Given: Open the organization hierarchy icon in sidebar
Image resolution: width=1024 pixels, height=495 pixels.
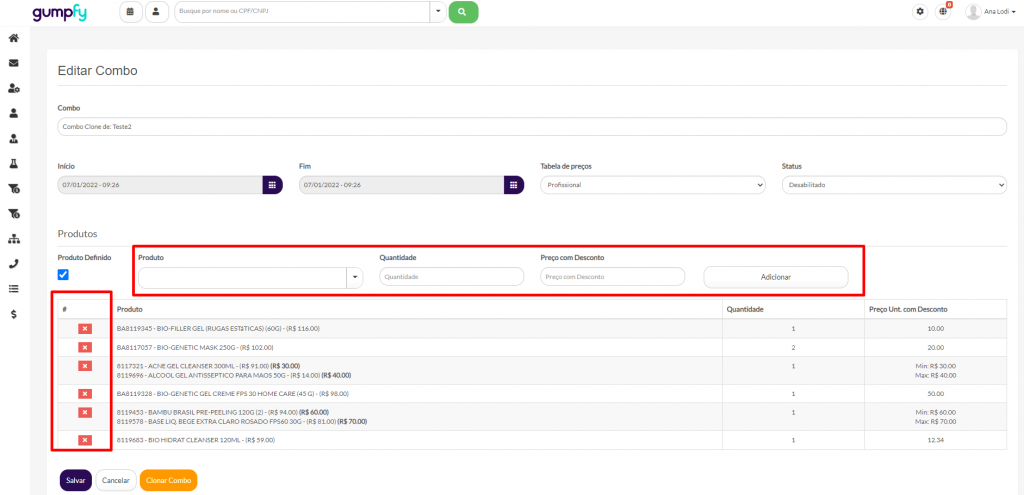Looking at the screenshot, I should (x=14, y=239).
